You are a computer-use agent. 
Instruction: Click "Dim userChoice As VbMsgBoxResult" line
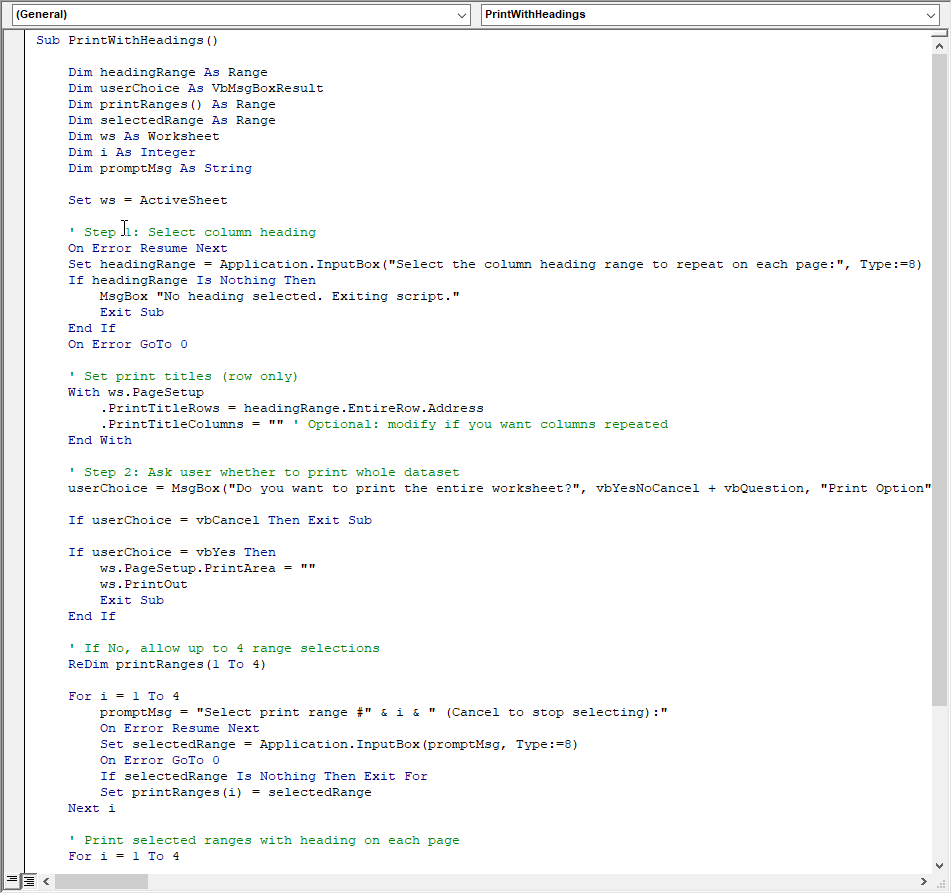(x=196, y=88)
